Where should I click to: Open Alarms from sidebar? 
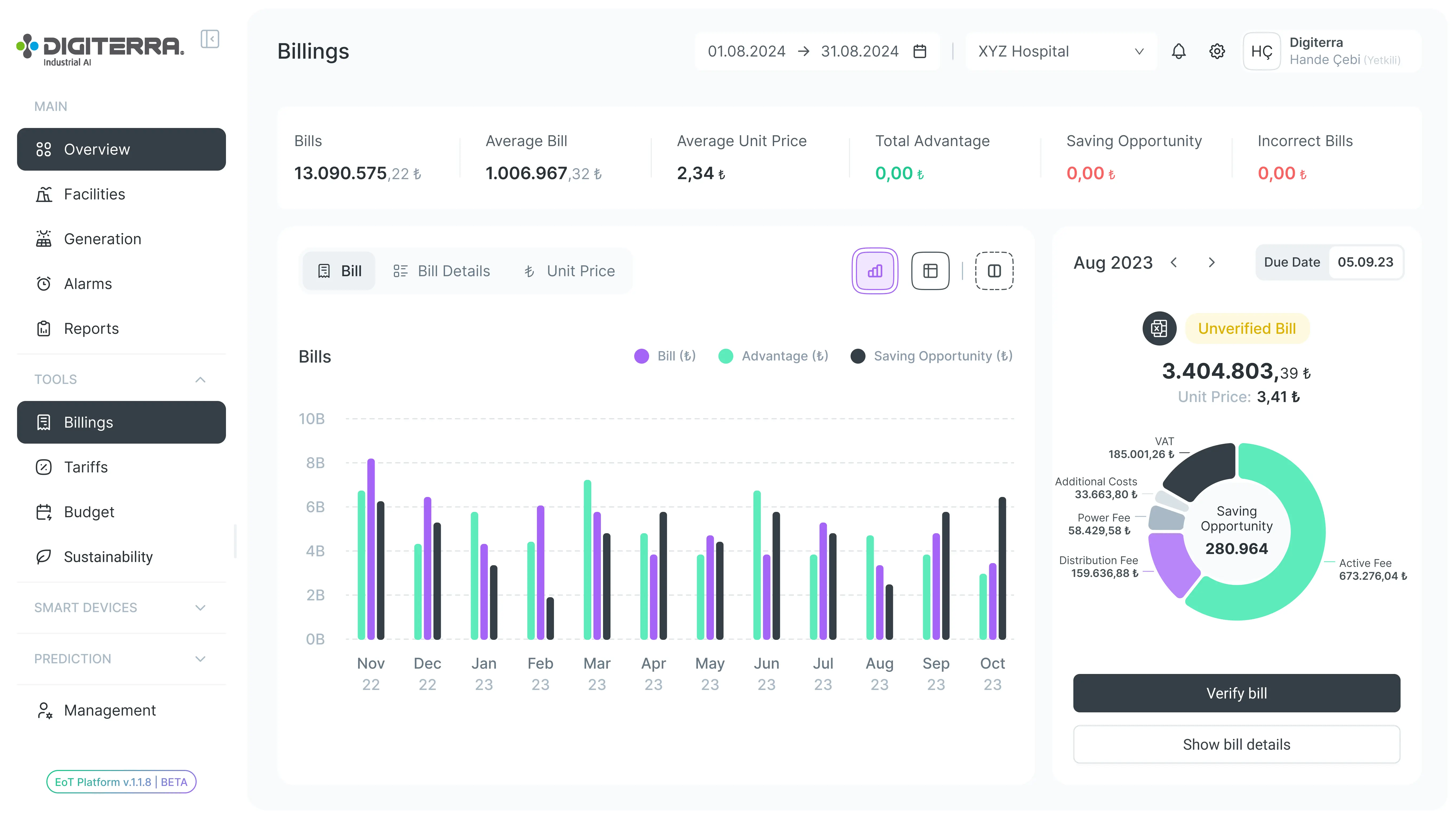tap(88, 284)
